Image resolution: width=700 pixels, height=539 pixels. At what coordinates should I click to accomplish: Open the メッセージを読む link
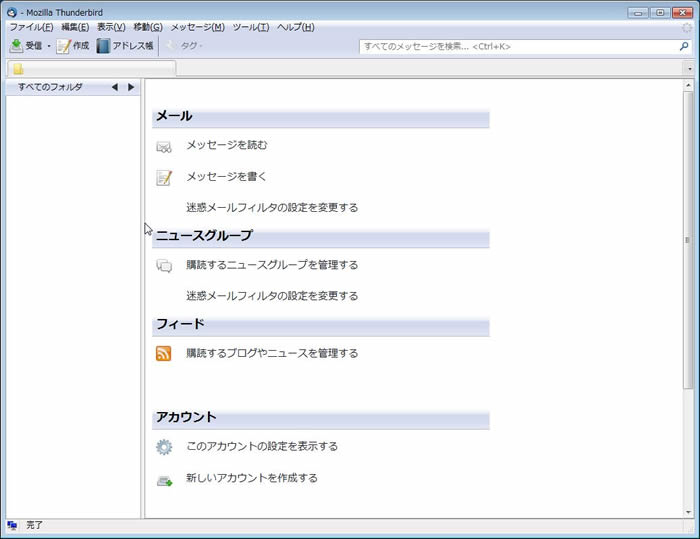227,145
